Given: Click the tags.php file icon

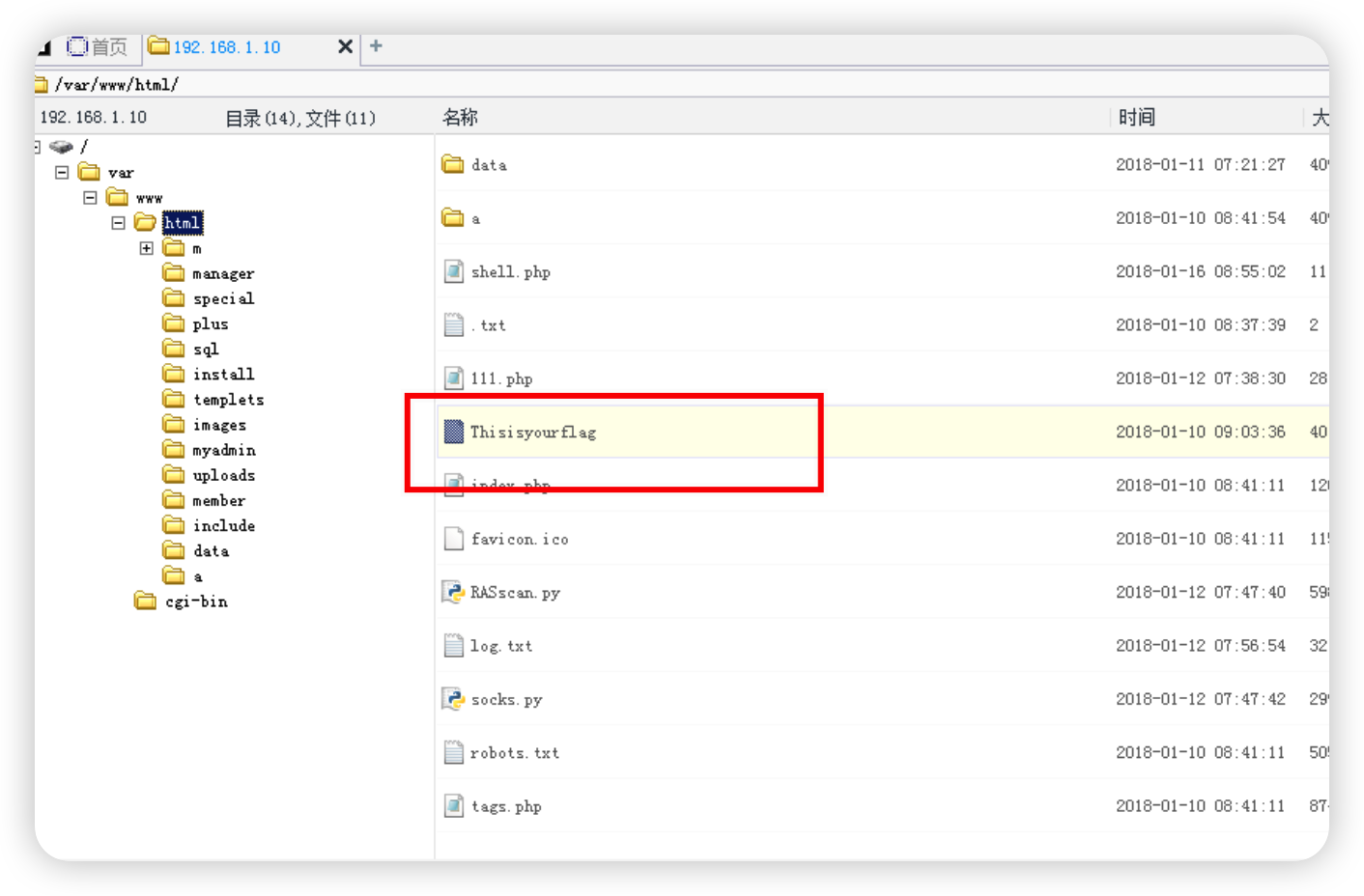Looking at the screenshot, I should pos(453,805).
